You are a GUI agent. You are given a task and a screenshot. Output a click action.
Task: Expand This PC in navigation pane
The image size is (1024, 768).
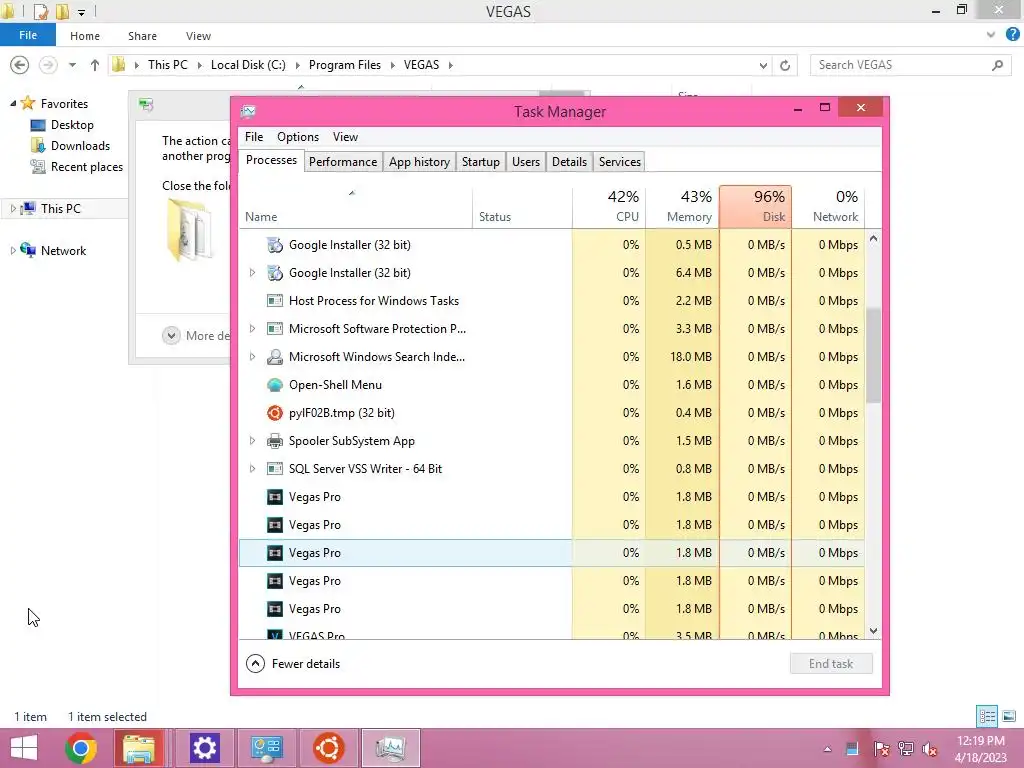coord(12,209)
